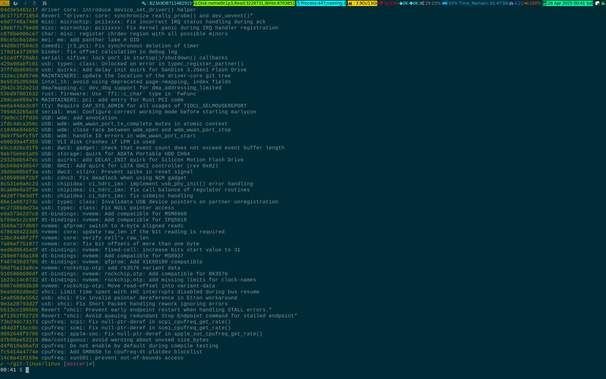Select 'Revert xhci: Prevent early endpoint restart' line

click(x=136, y=309)
